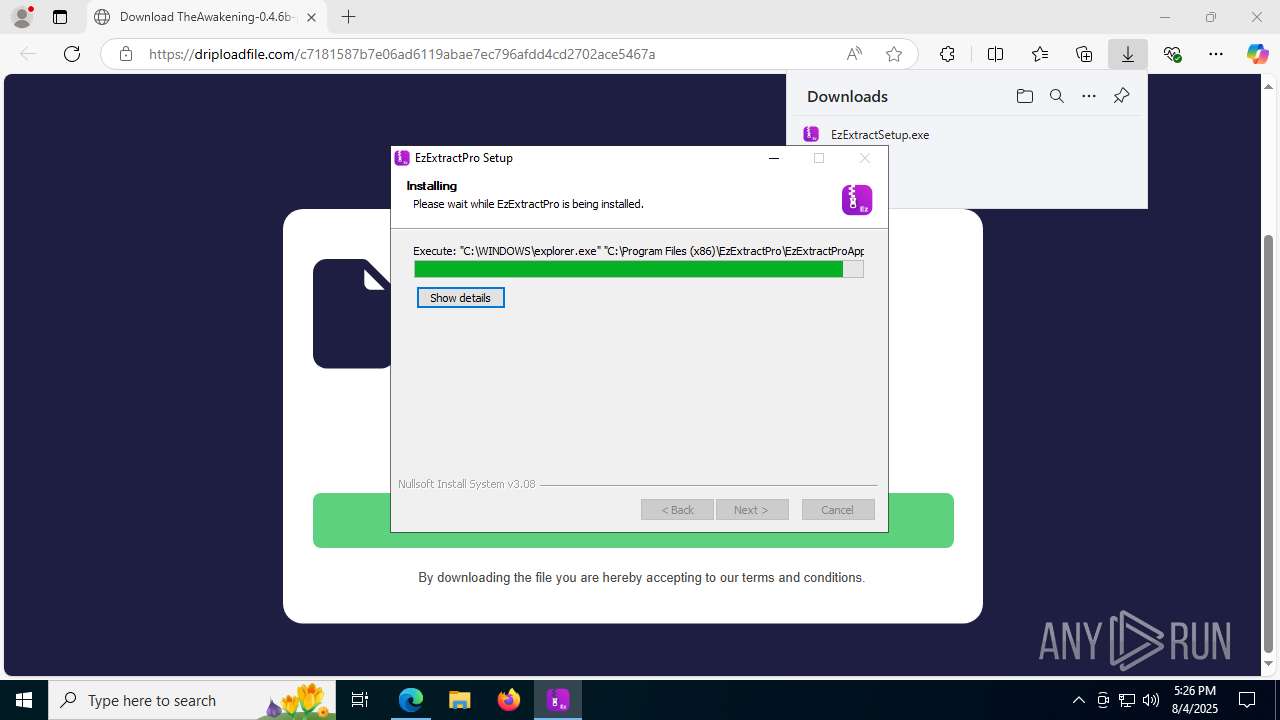Close the Download TheAwakening tab
Viewport: 1280px width, 720px height.
click(x=312, y=17)
